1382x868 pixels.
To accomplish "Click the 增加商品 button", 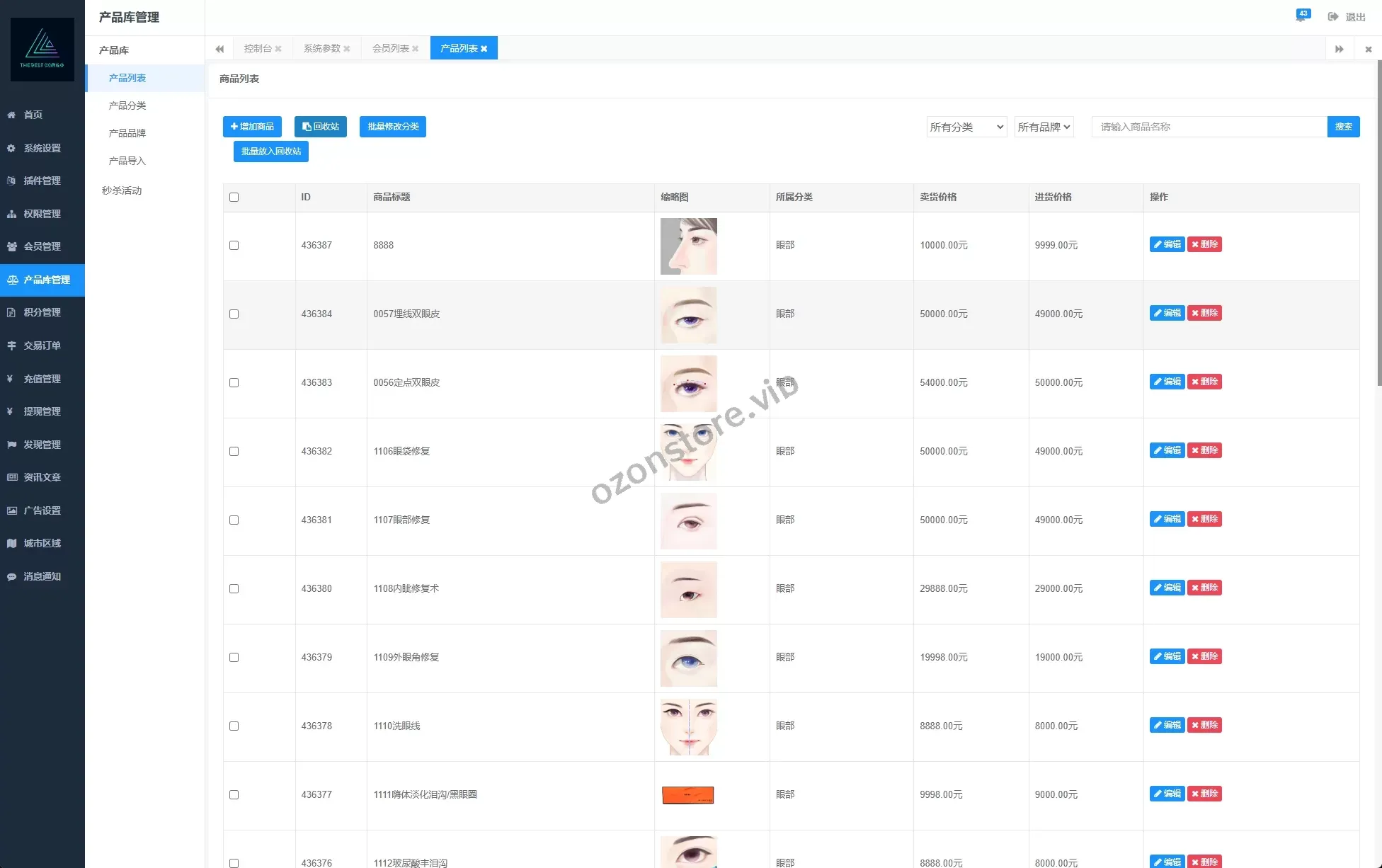I will [252, 127].
